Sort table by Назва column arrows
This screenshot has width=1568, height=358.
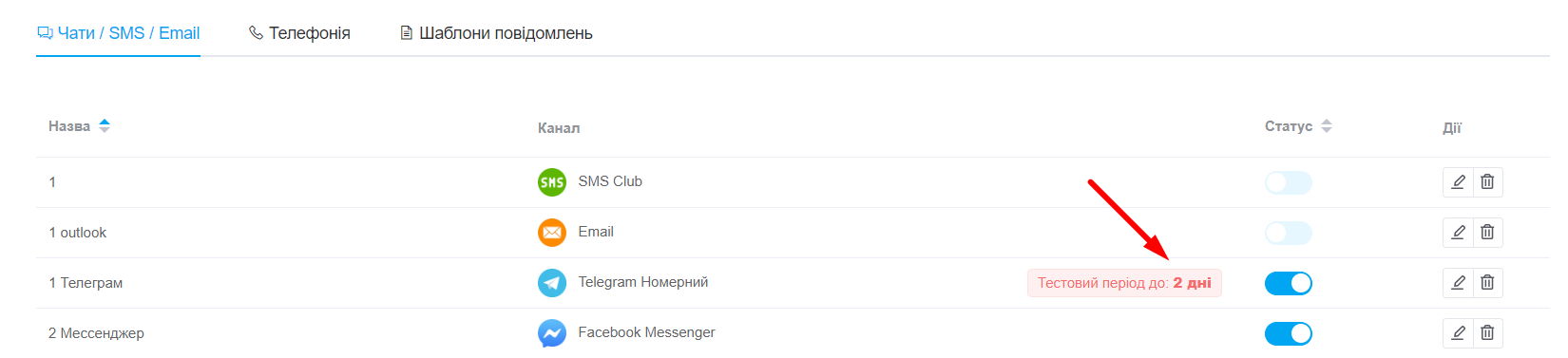pyautogui.click(x=105, y=125)
